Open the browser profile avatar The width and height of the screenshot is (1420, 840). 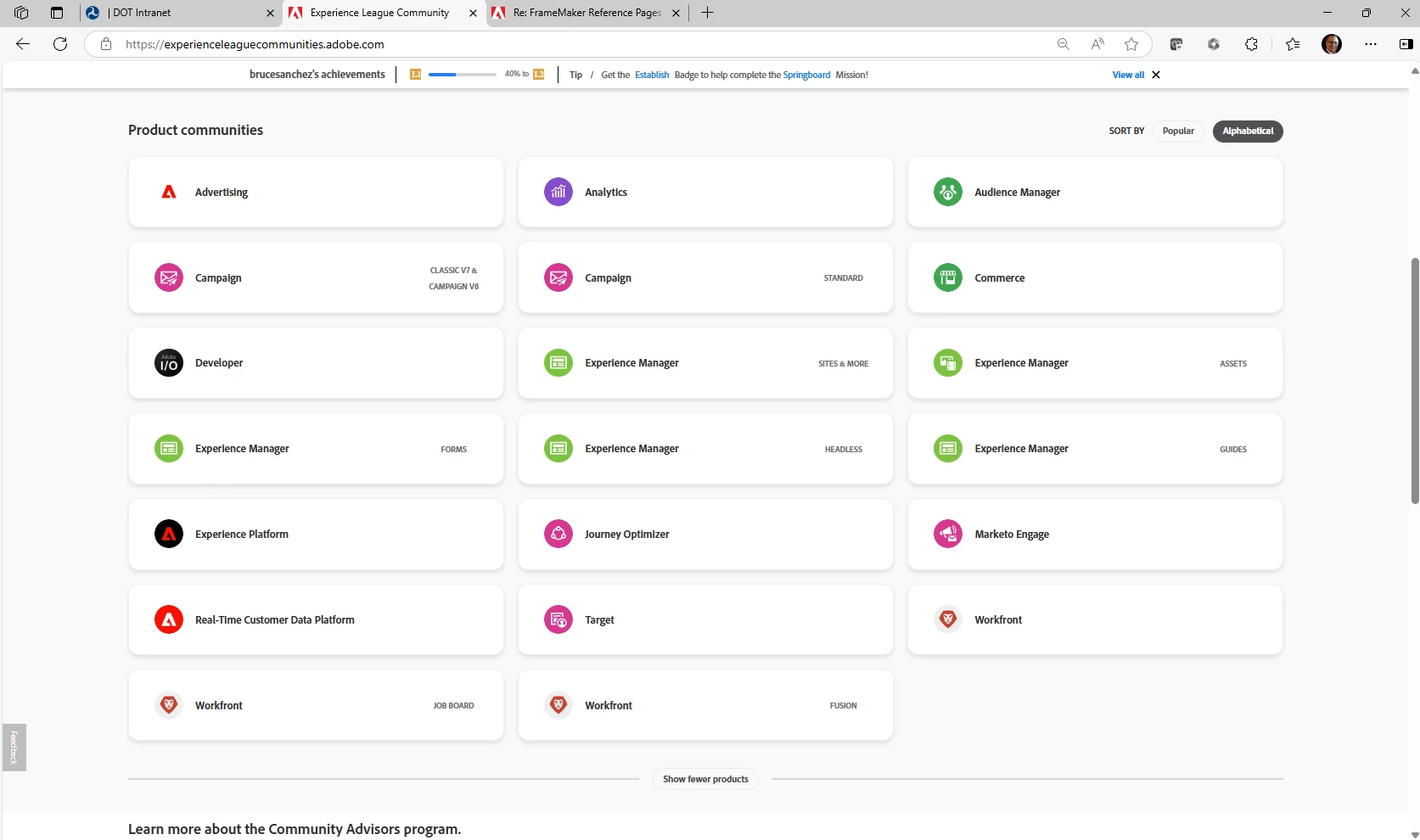[1332, 44]
